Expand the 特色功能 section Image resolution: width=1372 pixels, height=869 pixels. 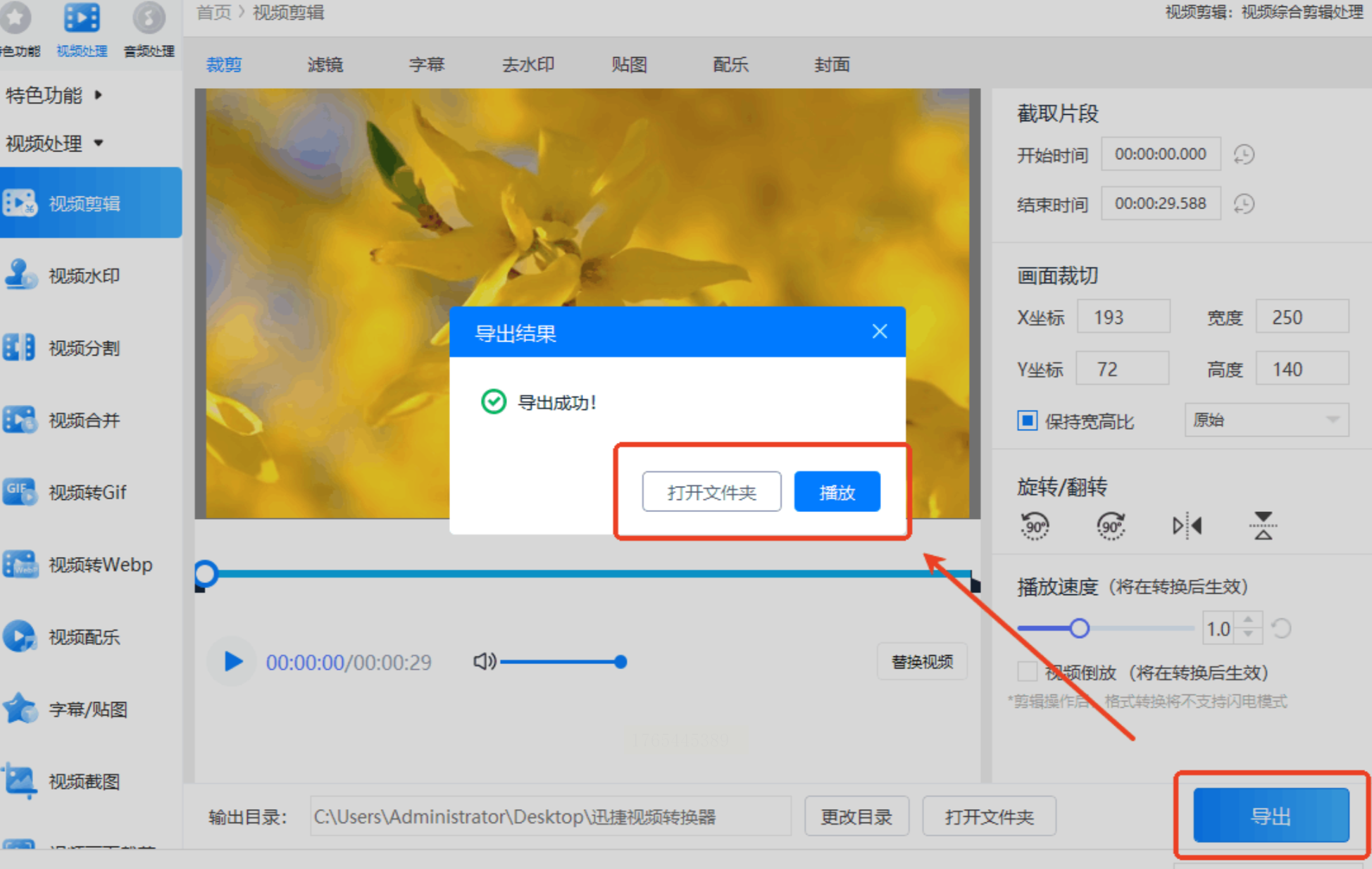[x=54, y=95]
